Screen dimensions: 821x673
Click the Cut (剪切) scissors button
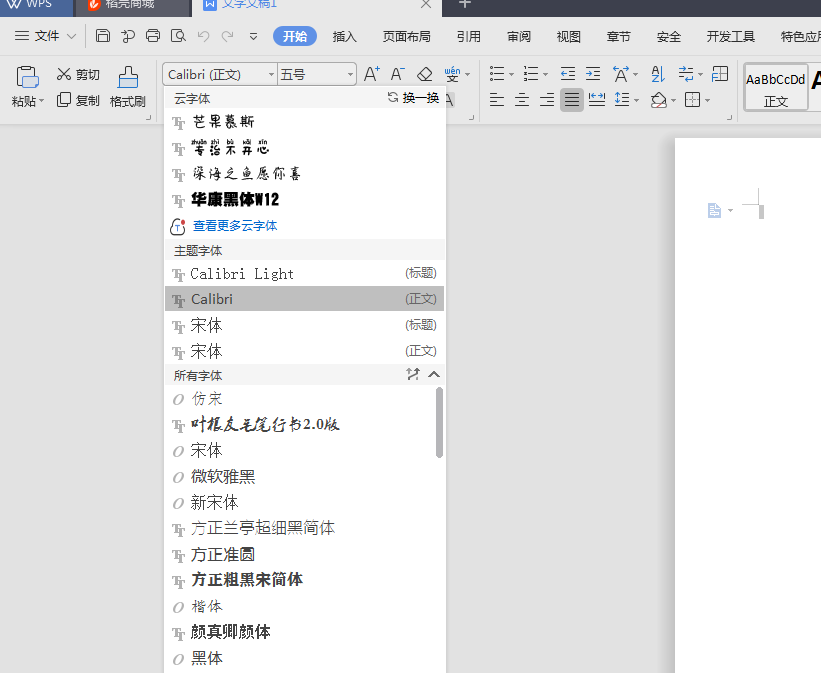pyautogui.click(x=78, y=74)
